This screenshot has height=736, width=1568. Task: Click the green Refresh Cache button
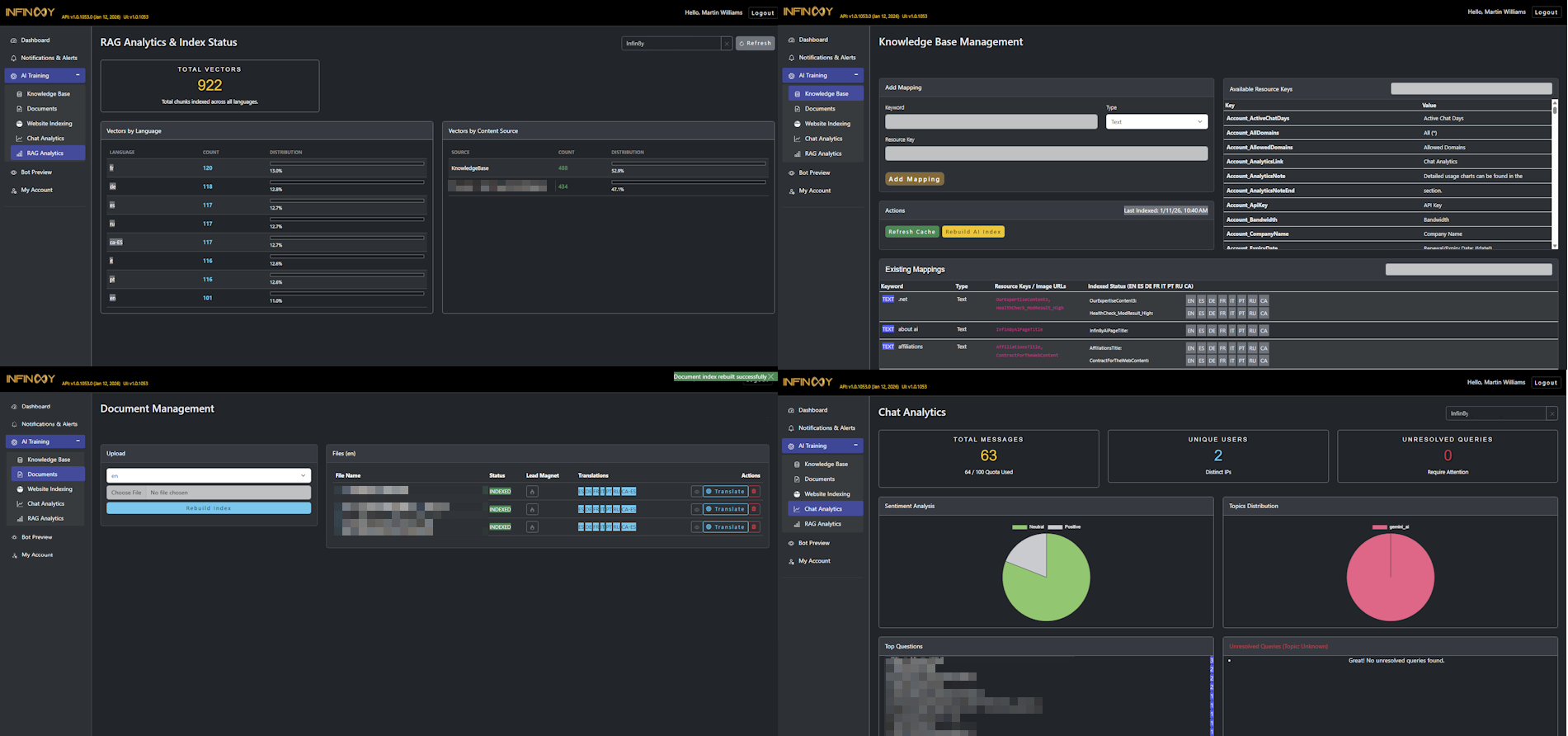(911, 232)
